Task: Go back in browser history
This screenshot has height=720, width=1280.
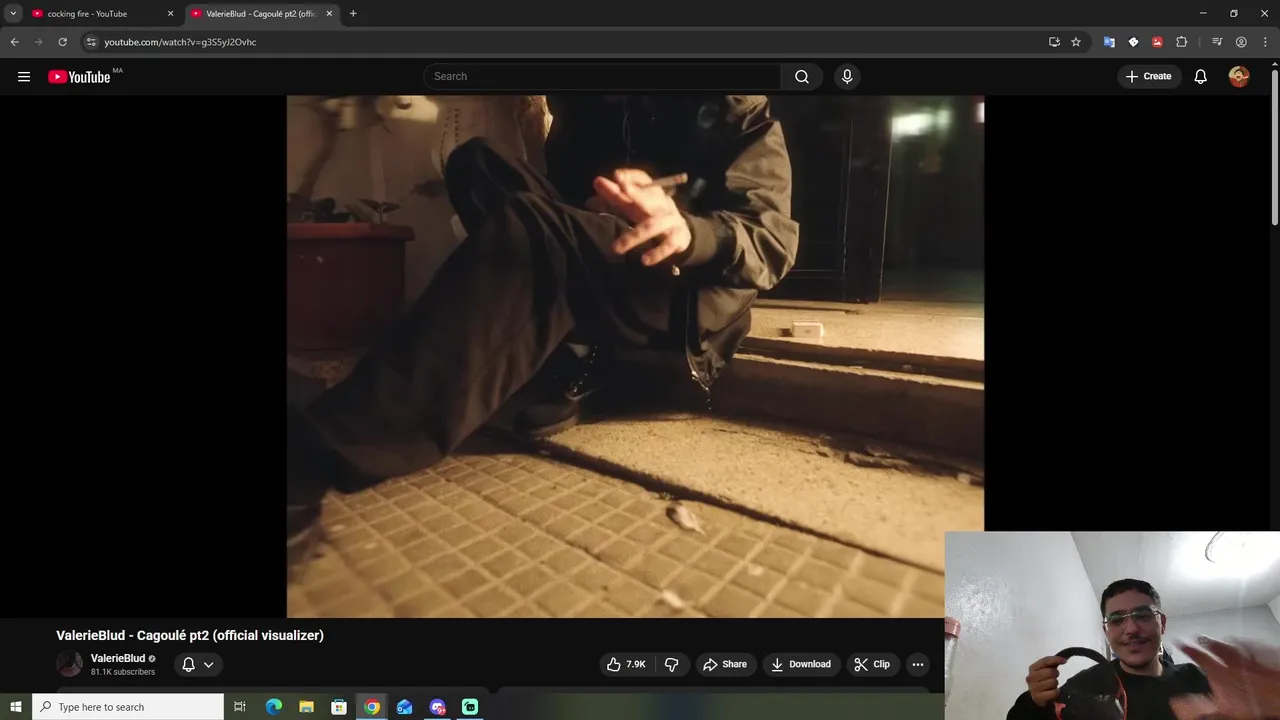Action: 14,42
